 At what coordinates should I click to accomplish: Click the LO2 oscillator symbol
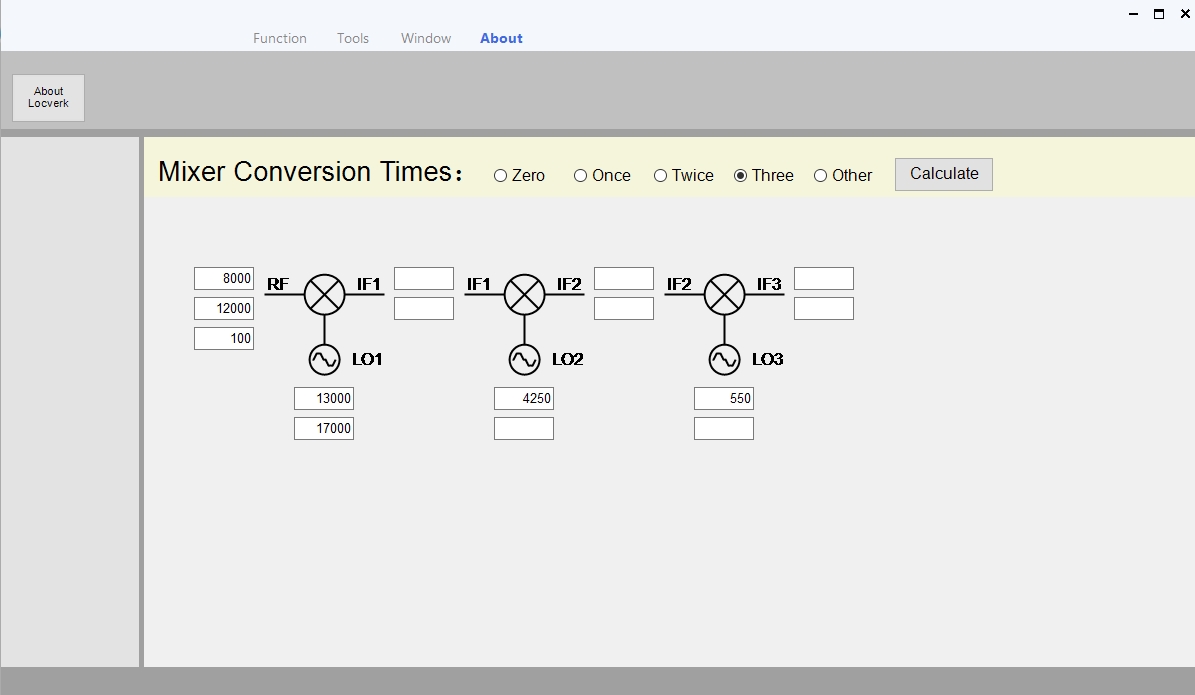pyautogui.click(x=524, y=359)
